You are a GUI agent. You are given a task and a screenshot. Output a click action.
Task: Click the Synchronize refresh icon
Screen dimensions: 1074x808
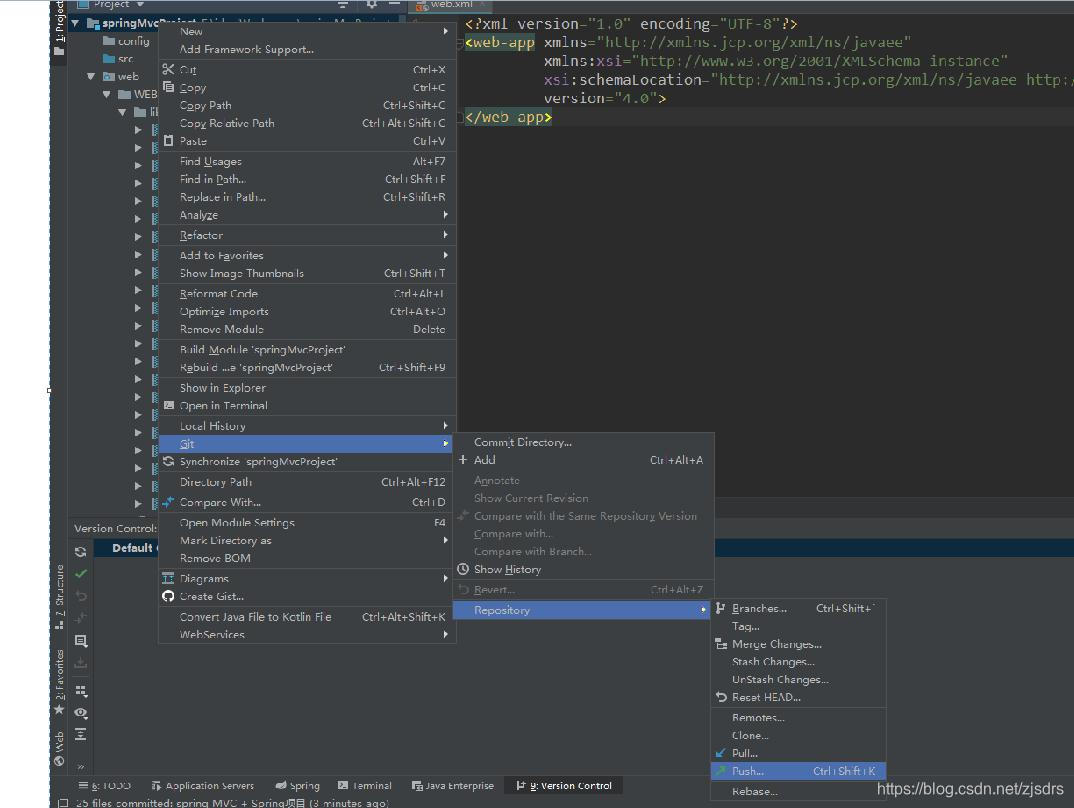168,462
